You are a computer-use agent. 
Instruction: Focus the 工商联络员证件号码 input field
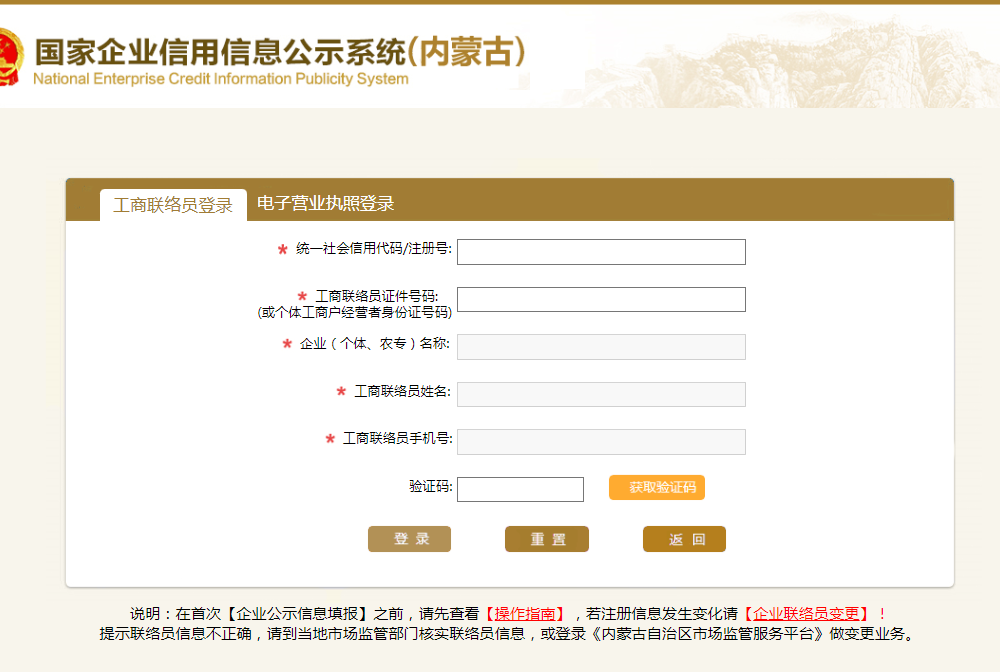click(601, 300)
